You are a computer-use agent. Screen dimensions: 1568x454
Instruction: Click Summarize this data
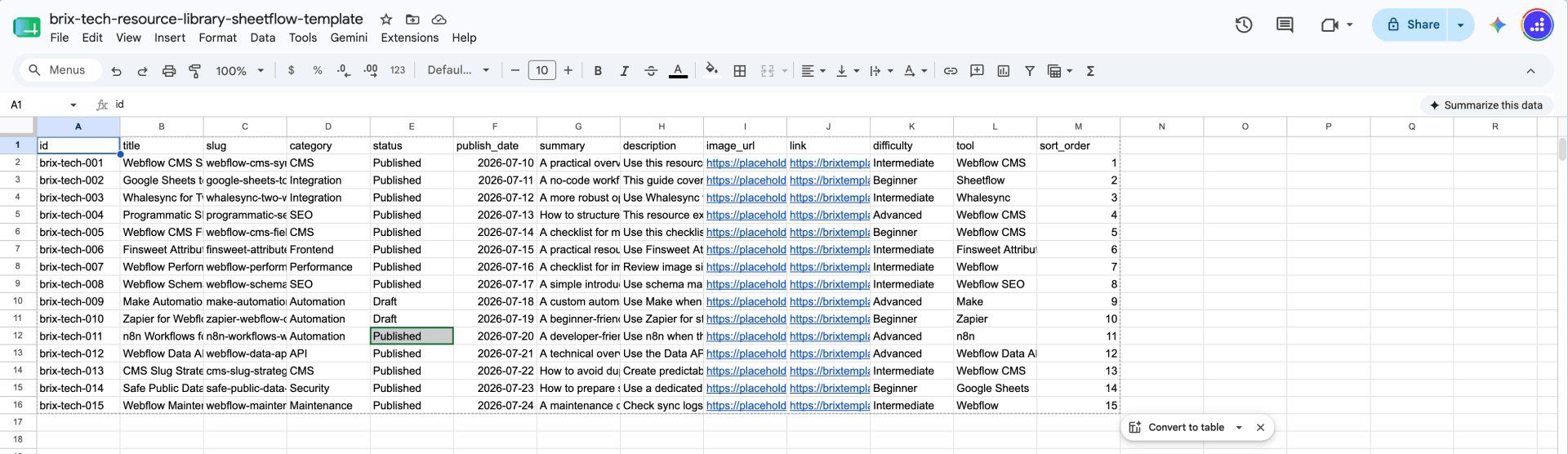(x=1486, y=105)
